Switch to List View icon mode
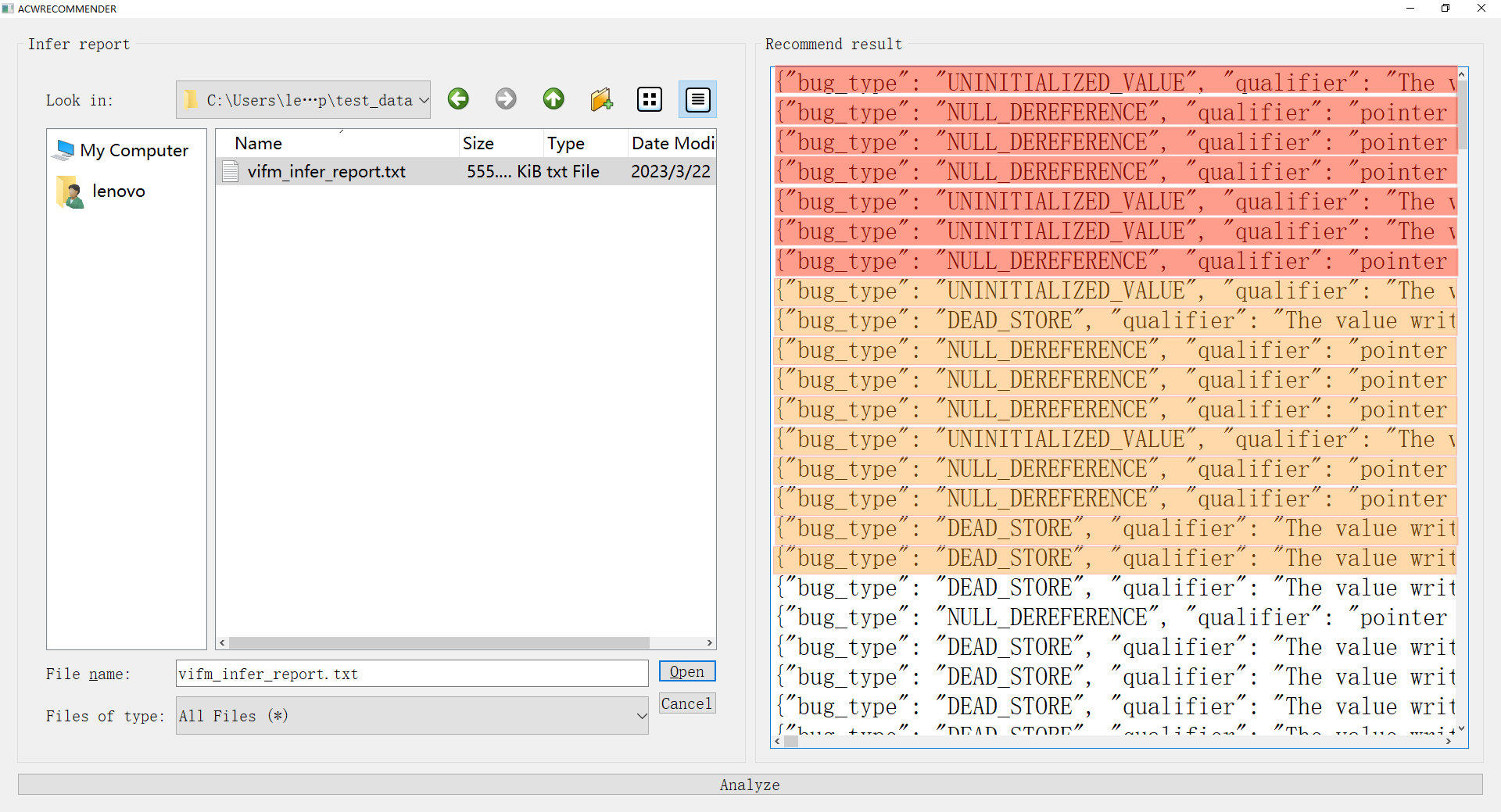The width and height of the screenshot is (1501, 812). pyautogui.click(x=650, y=99)
